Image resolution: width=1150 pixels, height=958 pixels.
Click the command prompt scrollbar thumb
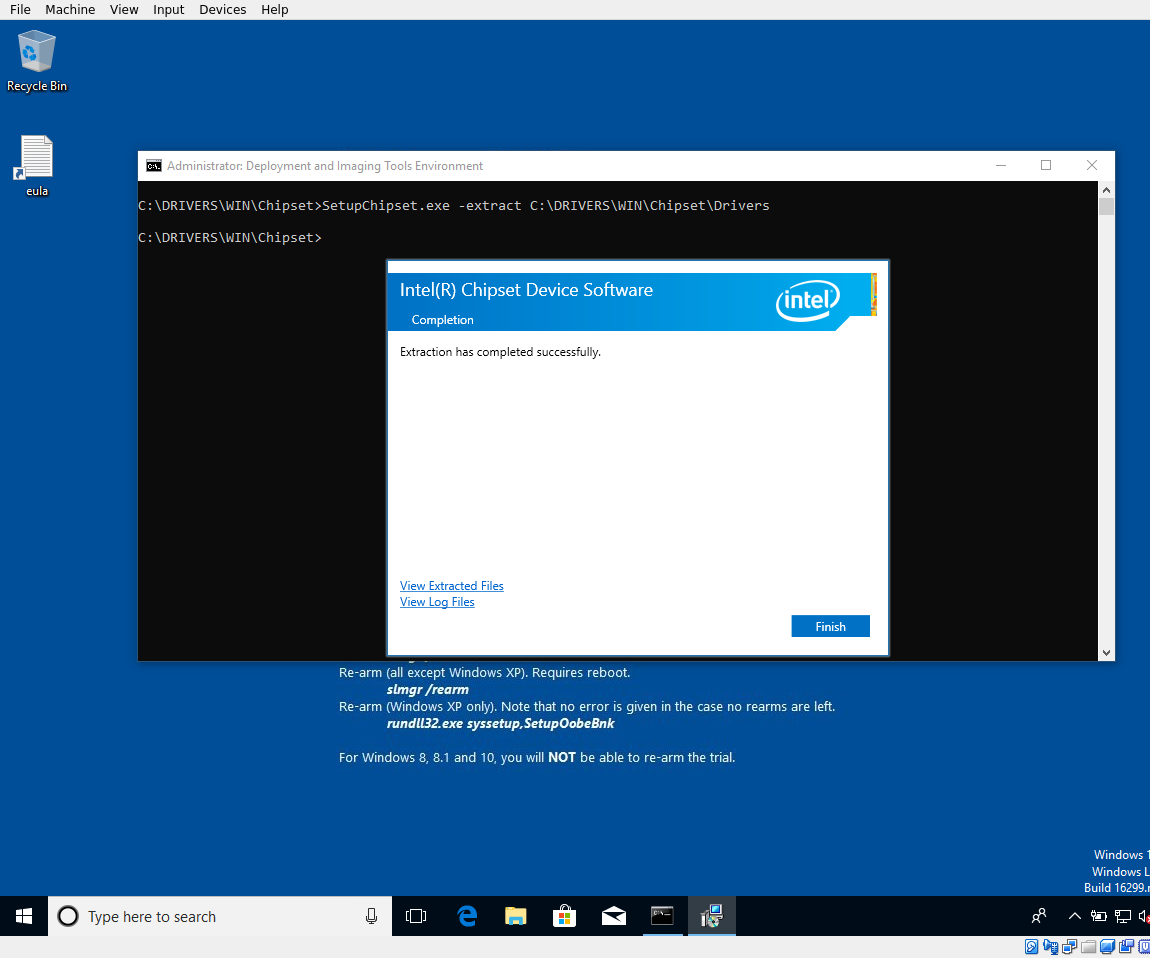[x=1106, y=206]
